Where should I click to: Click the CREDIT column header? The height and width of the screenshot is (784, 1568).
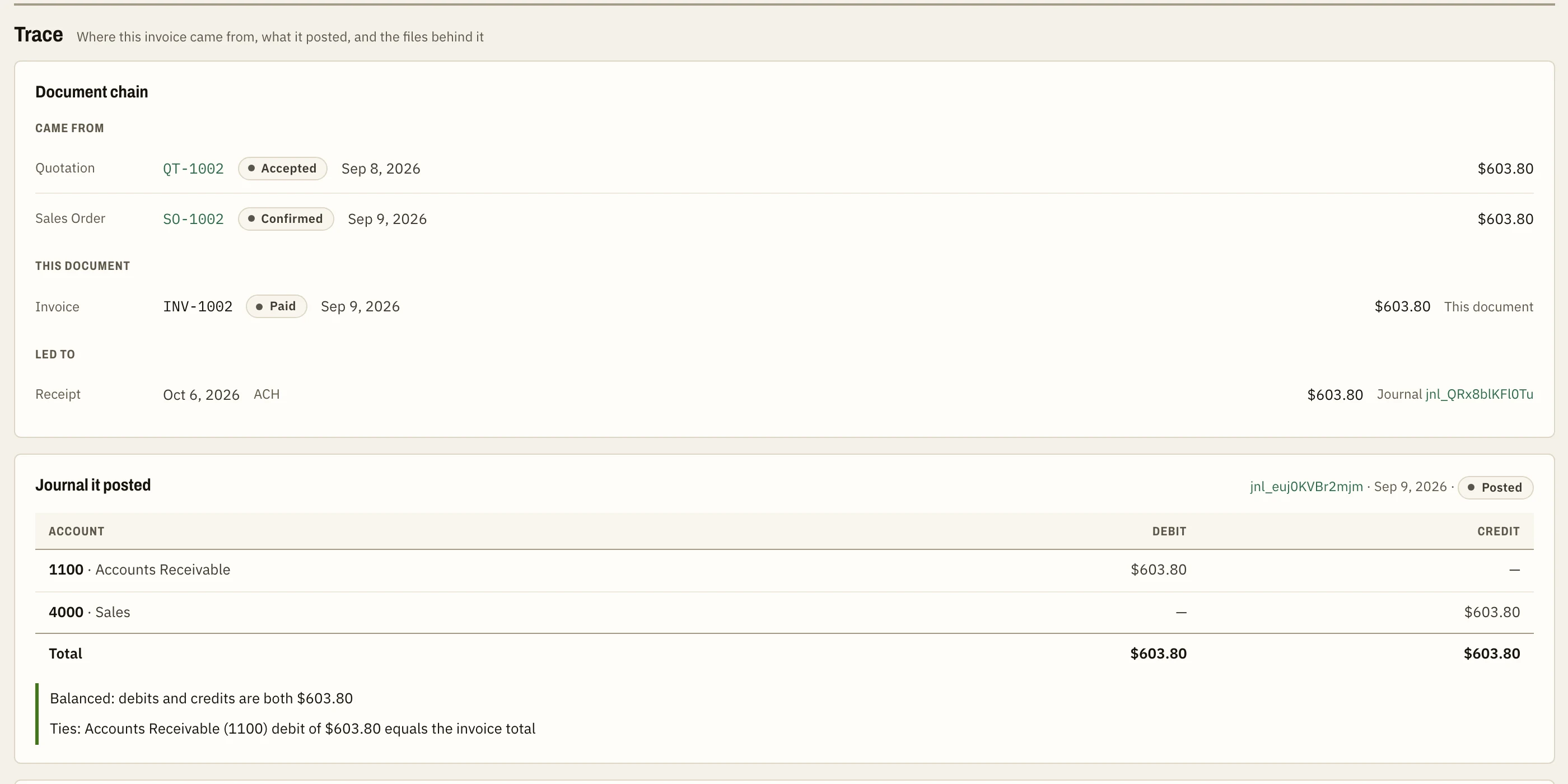click(1498, 531)
